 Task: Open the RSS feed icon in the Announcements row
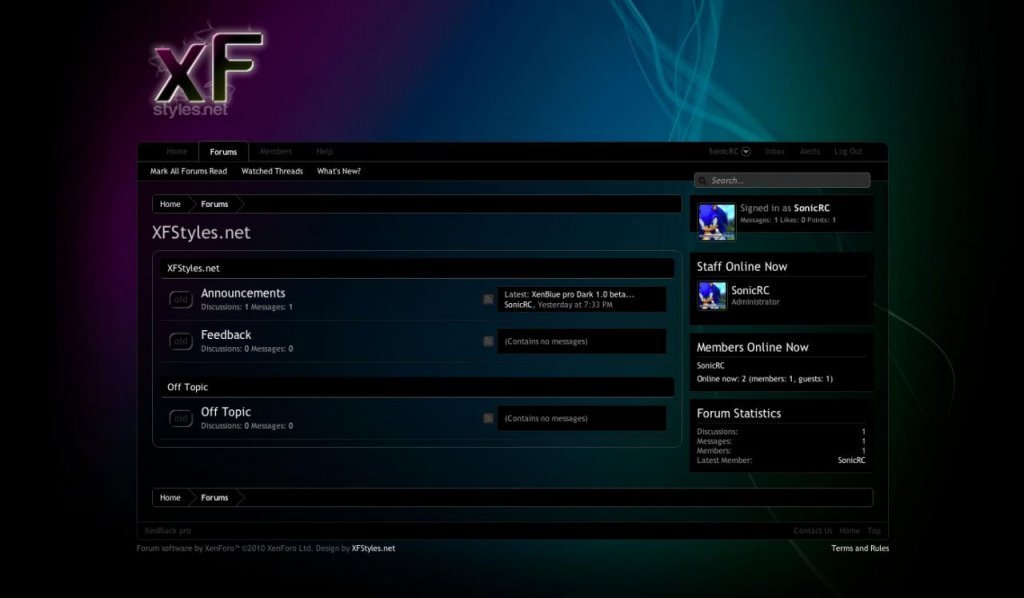pos(488,299)
